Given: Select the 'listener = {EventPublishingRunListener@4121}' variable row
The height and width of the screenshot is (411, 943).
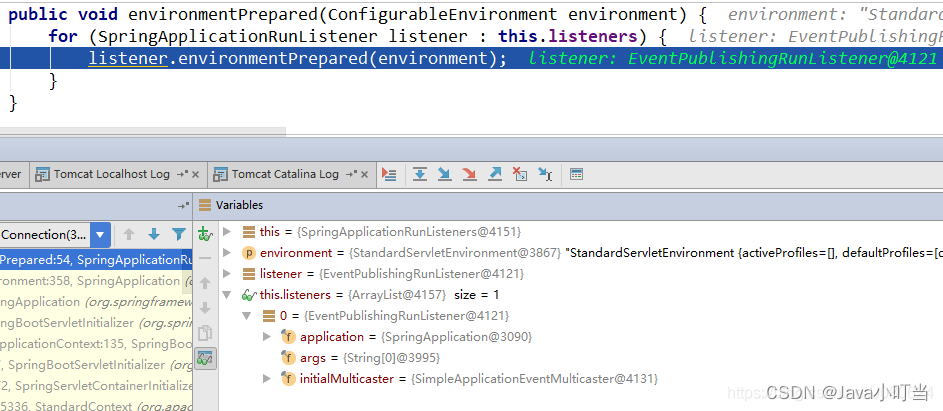Looking at the screenshot, I should point(581,274).
